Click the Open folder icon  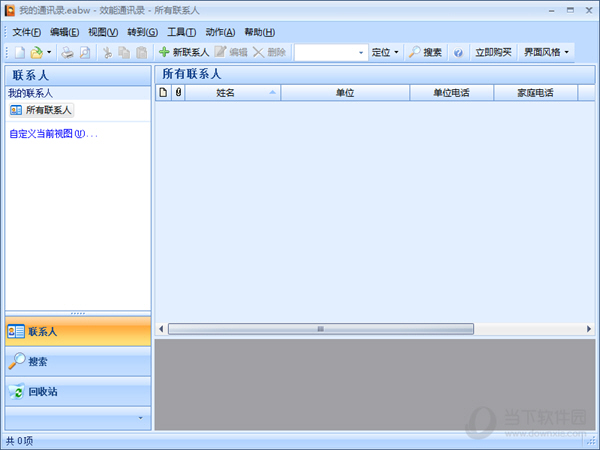point(36,52)
